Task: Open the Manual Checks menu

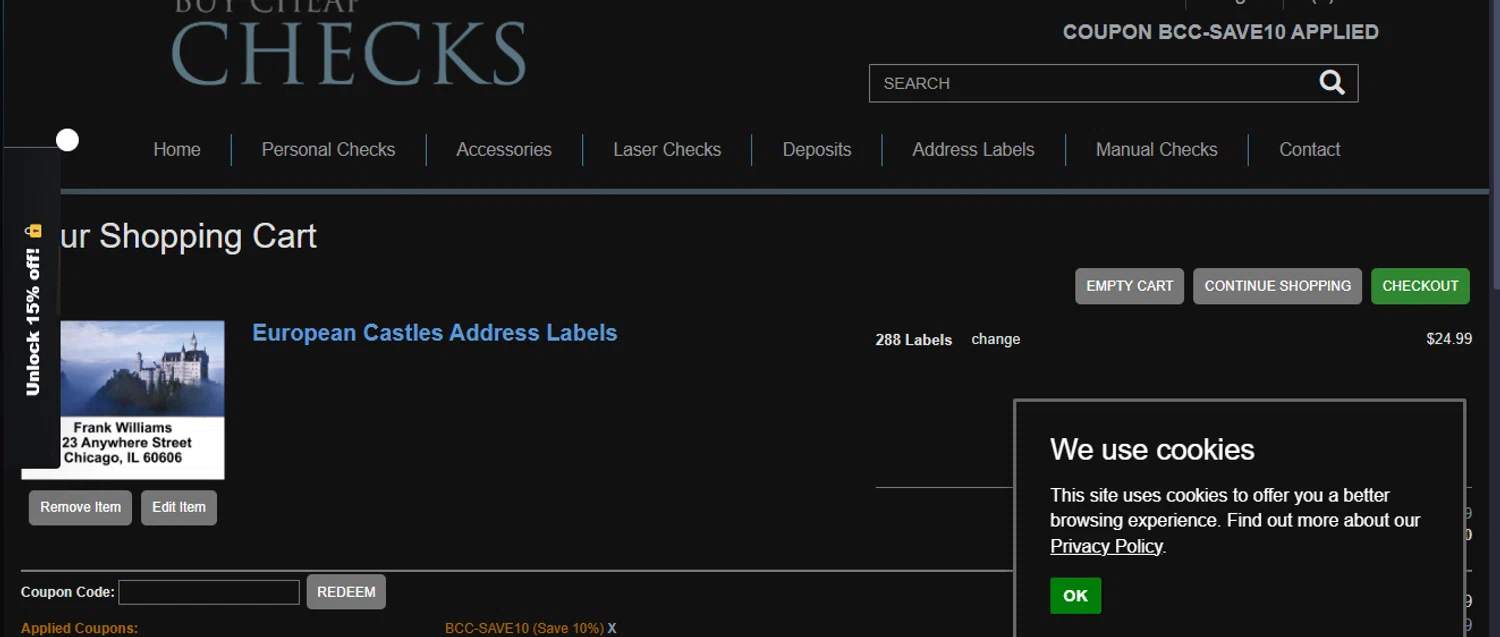Action: pyautogui.click(x=1156, y=150)
